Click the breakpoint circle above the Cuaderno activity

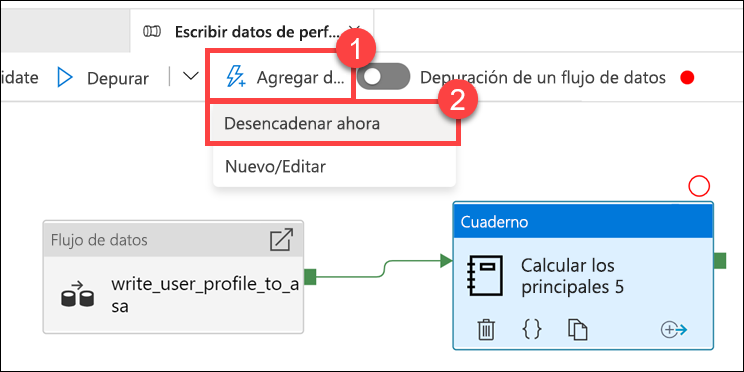(698, 187)
